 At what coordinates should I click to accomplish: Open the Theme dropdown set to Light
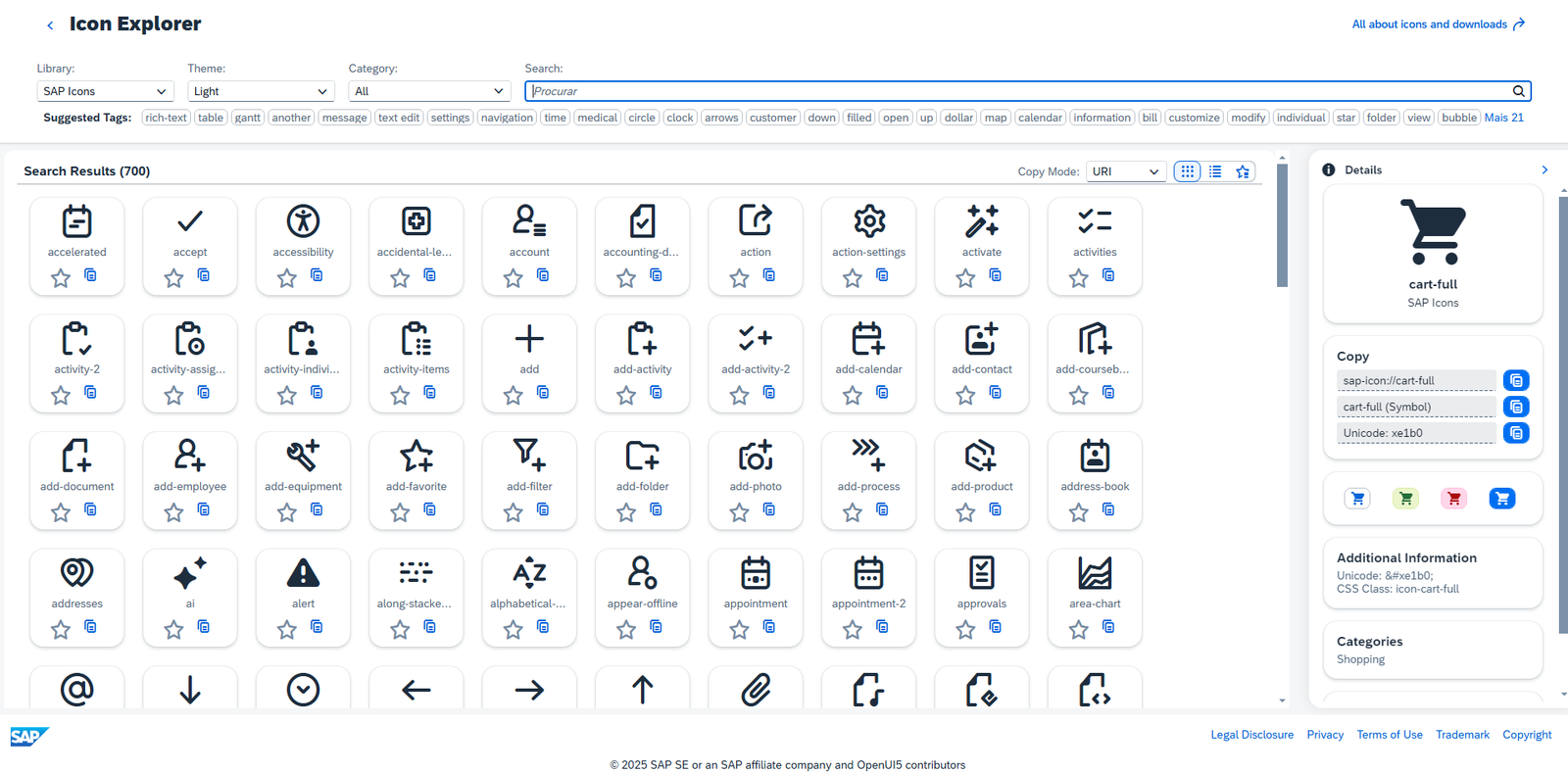pyautogui.click(x=261, y=91)
